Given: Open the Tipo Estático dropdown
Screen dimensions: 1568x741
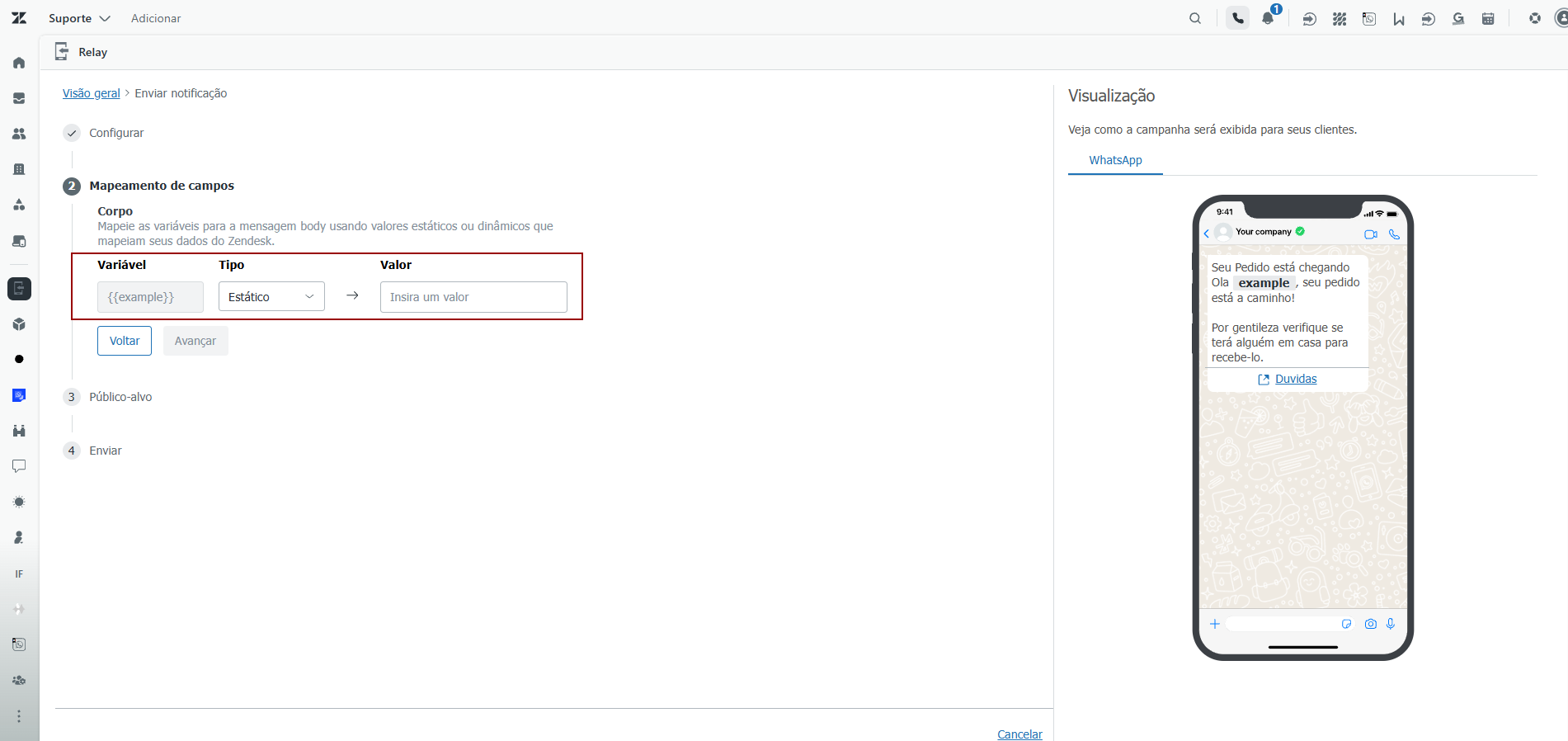Looking at the screenshot, I should [271, 297].
